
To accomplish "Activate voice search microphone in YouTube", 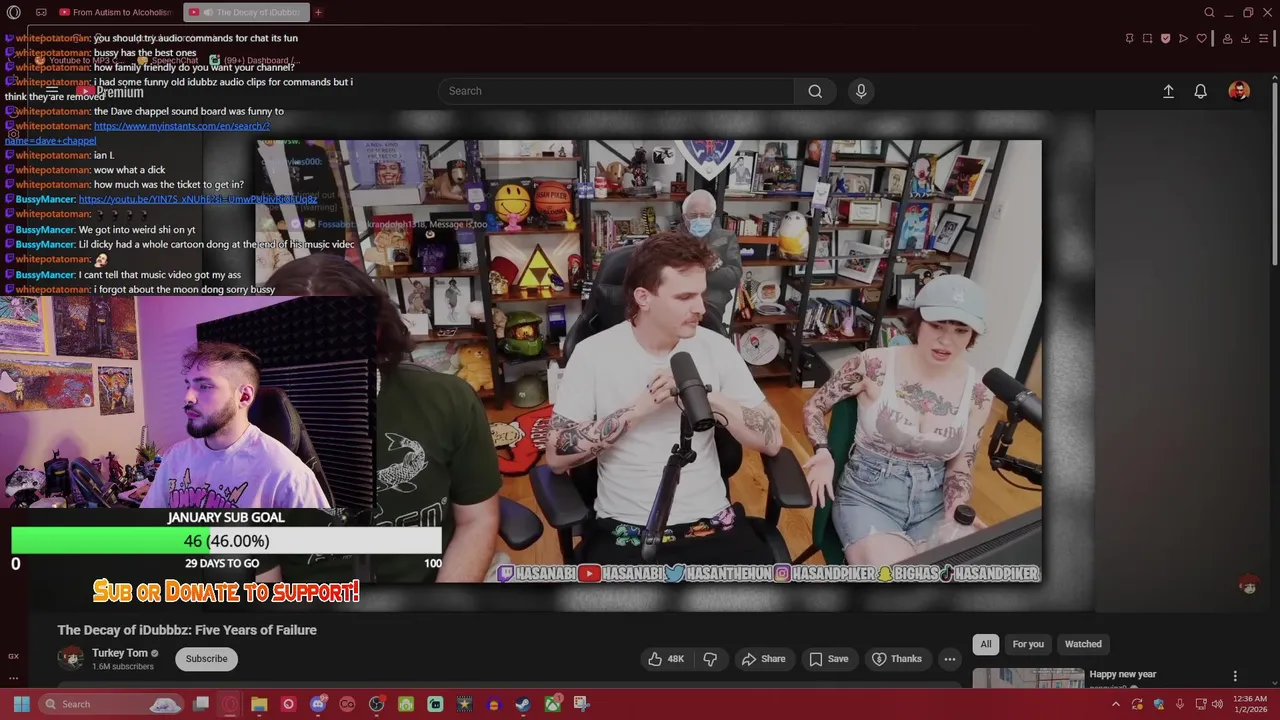I will 861,91.
